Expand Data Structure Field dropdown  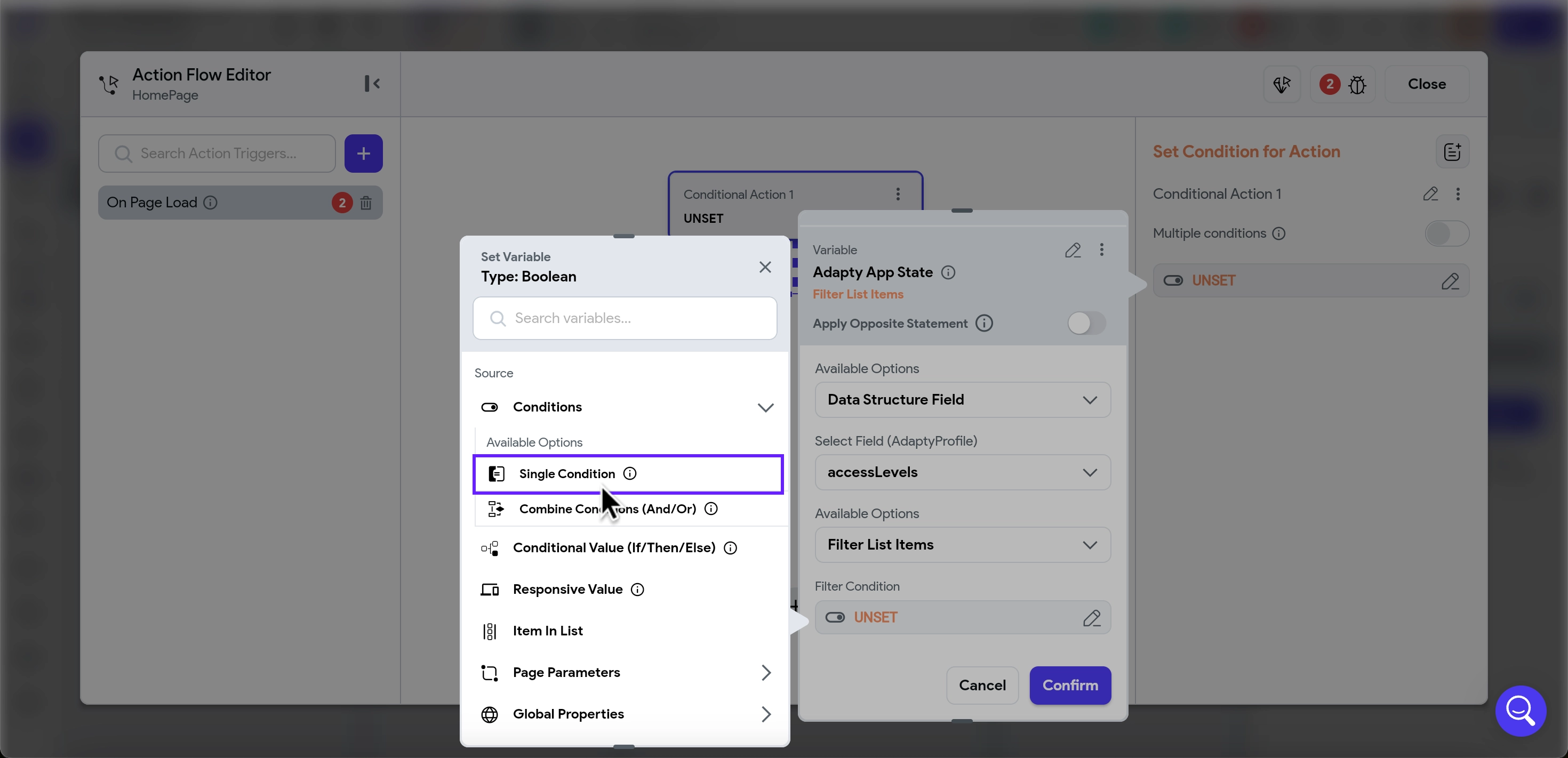(962, 400)
